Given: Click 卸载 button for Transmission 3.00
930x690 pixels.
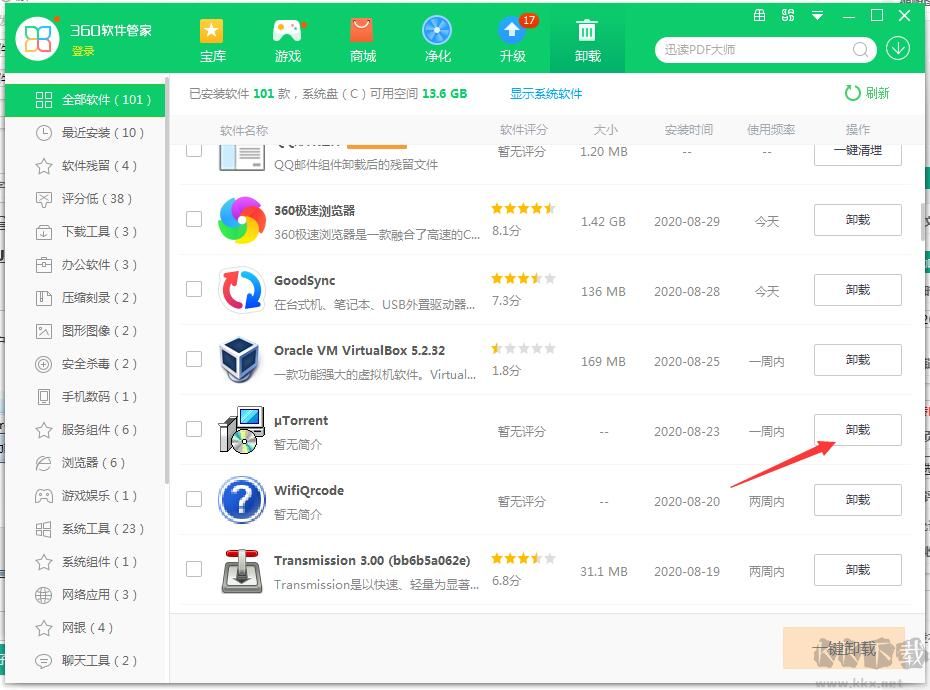Looking at the screenshot, I should point(858,570).
